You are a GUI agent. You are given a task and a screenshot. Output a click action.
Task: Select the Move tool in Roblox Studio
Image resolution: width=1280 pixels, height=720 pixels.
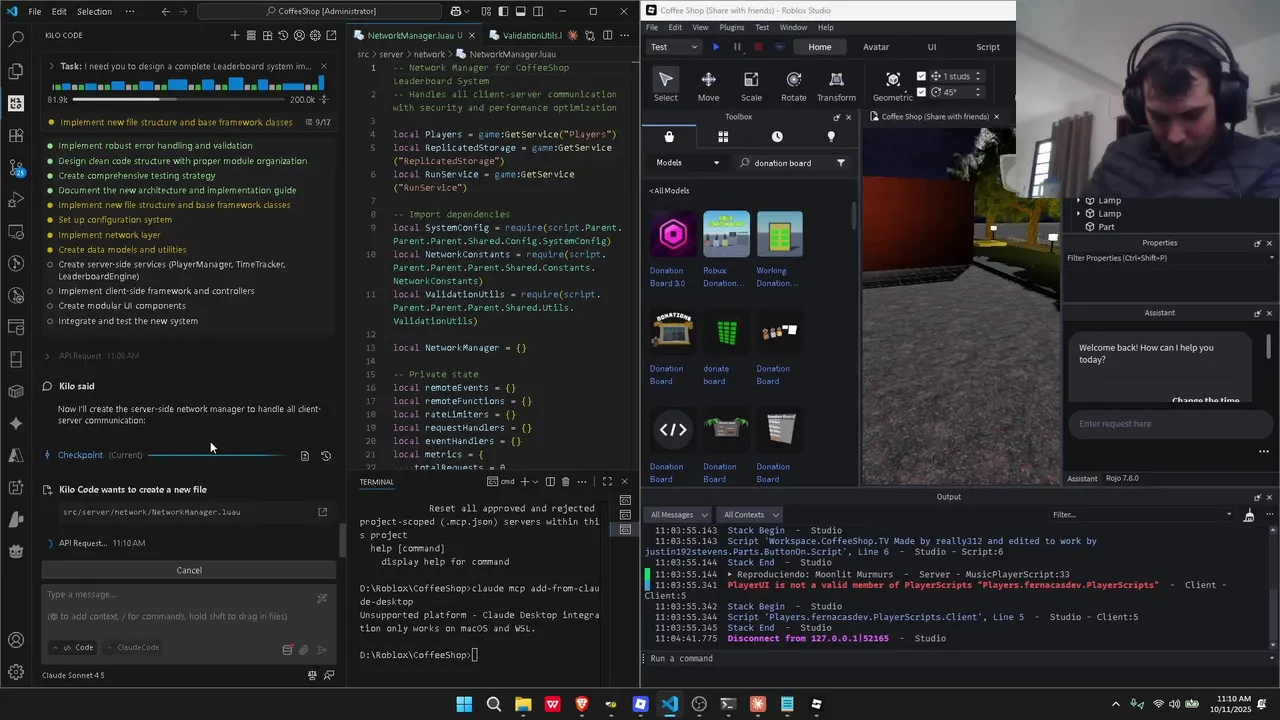point(708,86)
